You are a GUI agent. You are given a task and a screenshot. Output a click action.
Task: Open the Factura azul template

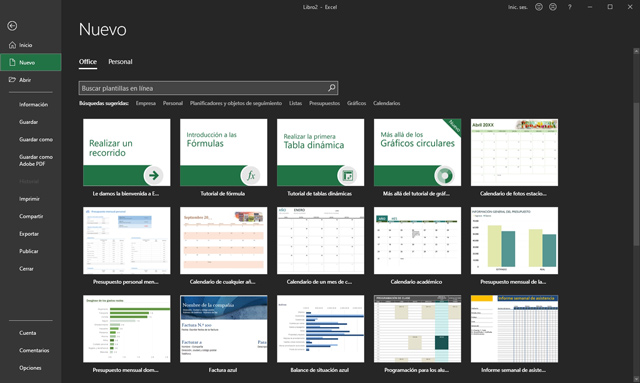tap(224, 329)
